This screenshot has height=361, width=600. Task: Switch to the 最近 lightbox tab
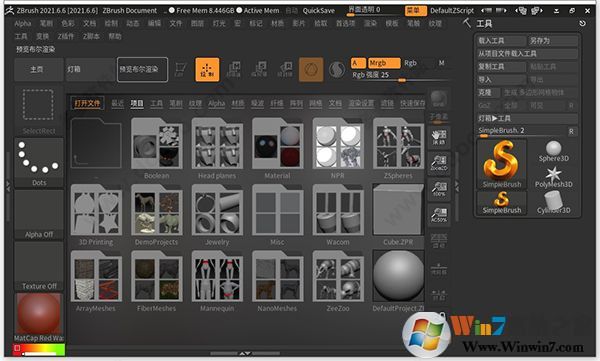click(x=117, y=103)
